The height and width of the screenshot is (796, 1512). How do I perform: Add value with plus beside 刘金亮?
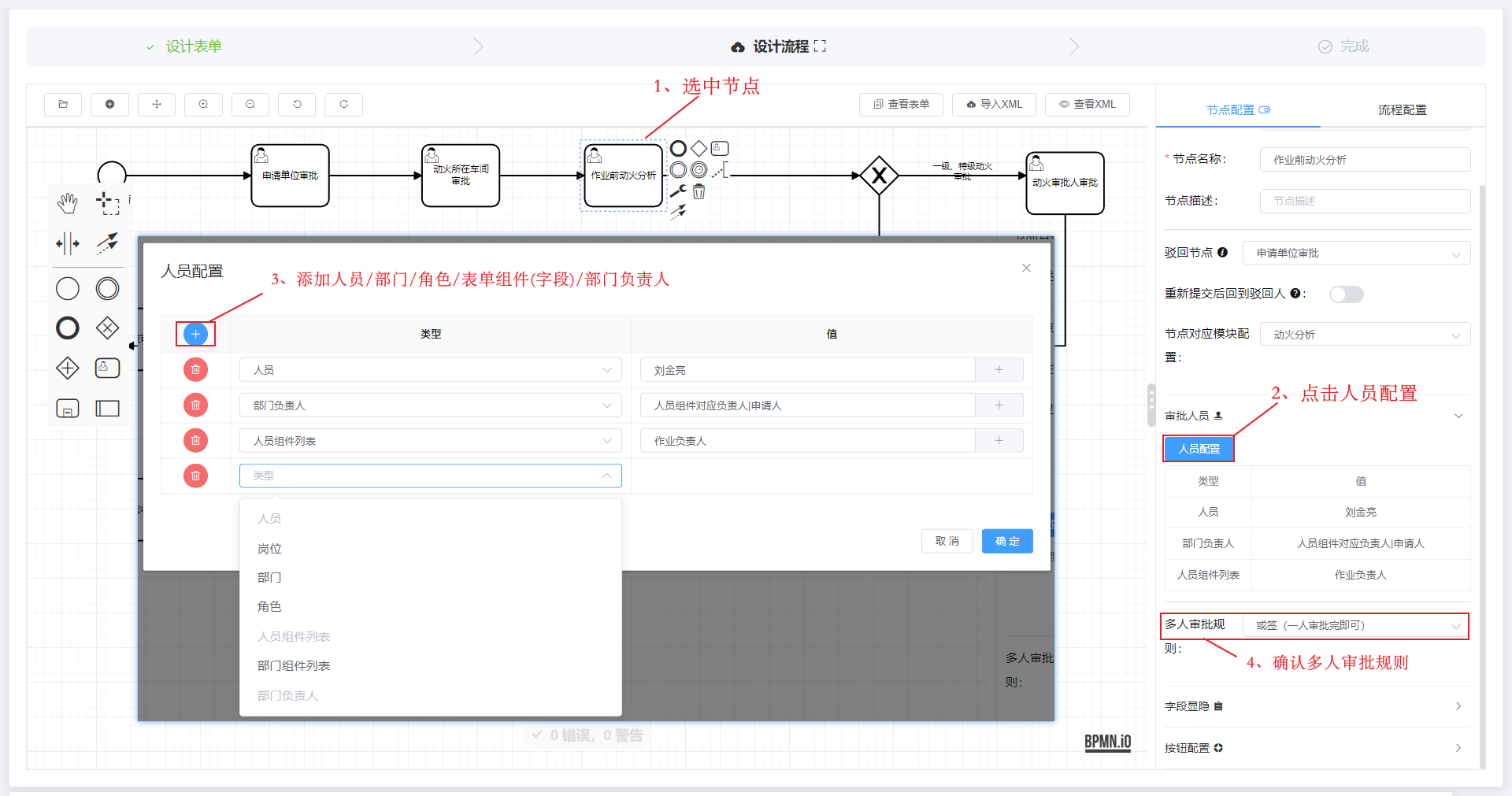tap(999, 370)
